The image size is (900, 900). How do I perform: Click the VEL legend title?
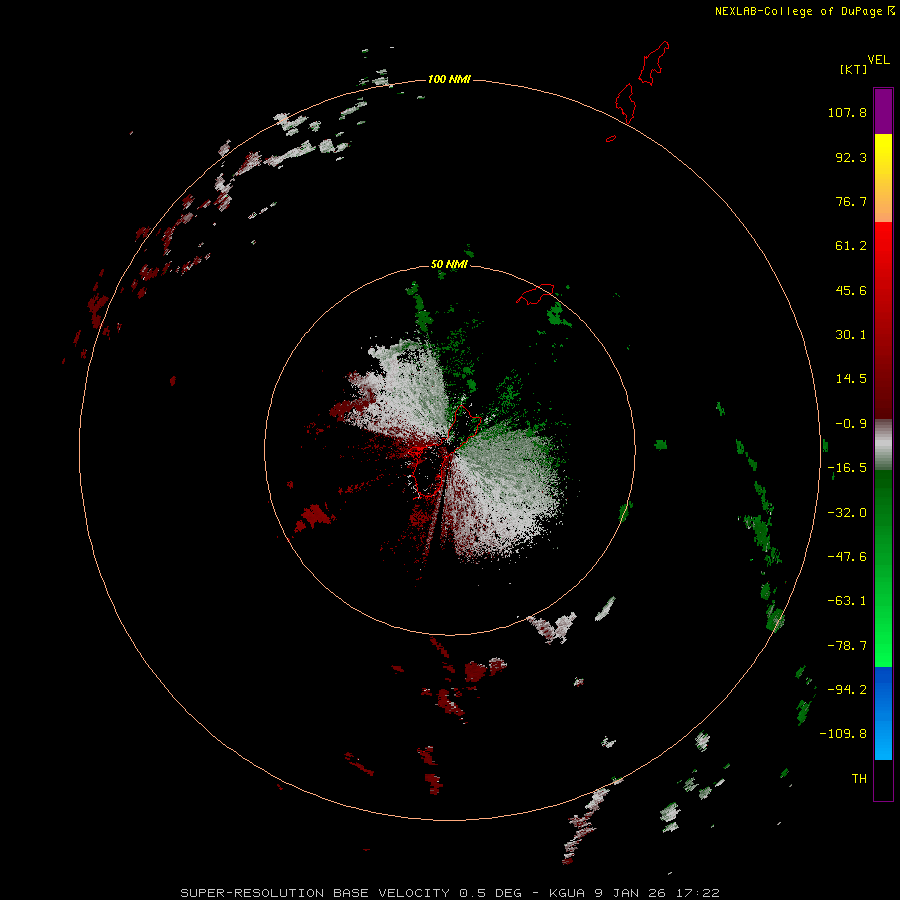tap(878, 60)
